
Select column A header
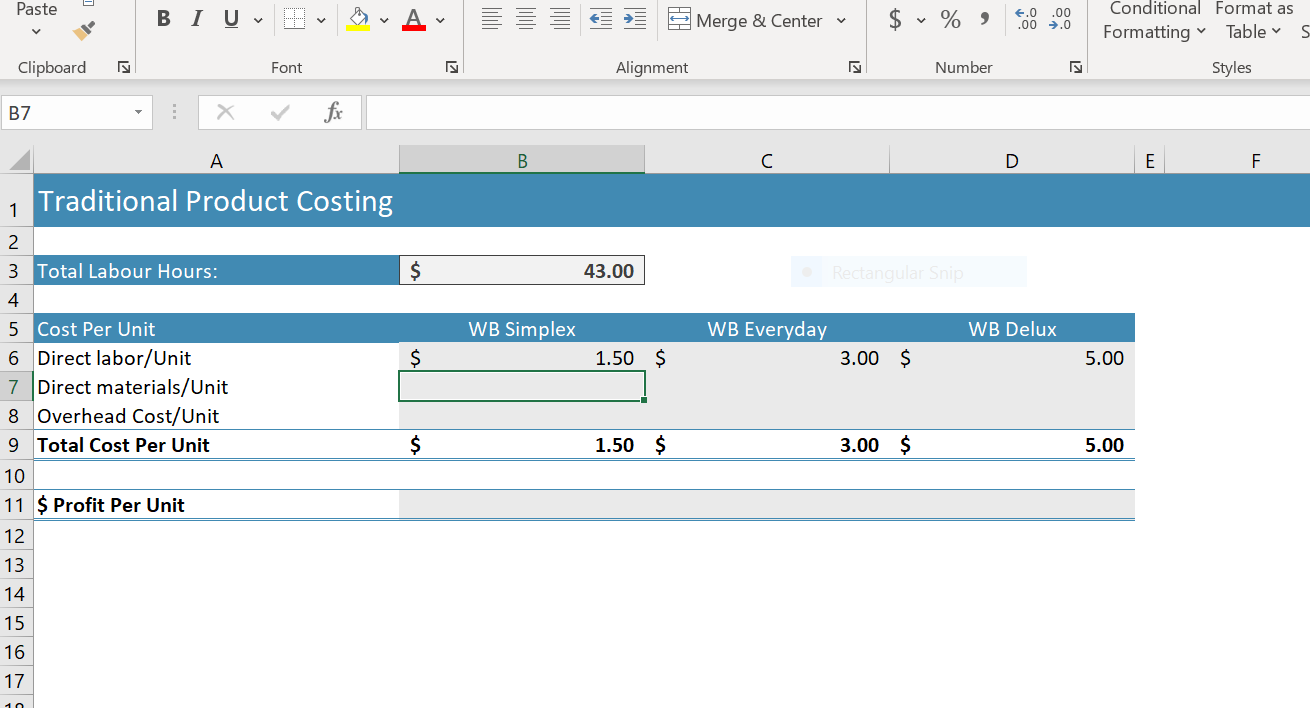tap(216, 160)
